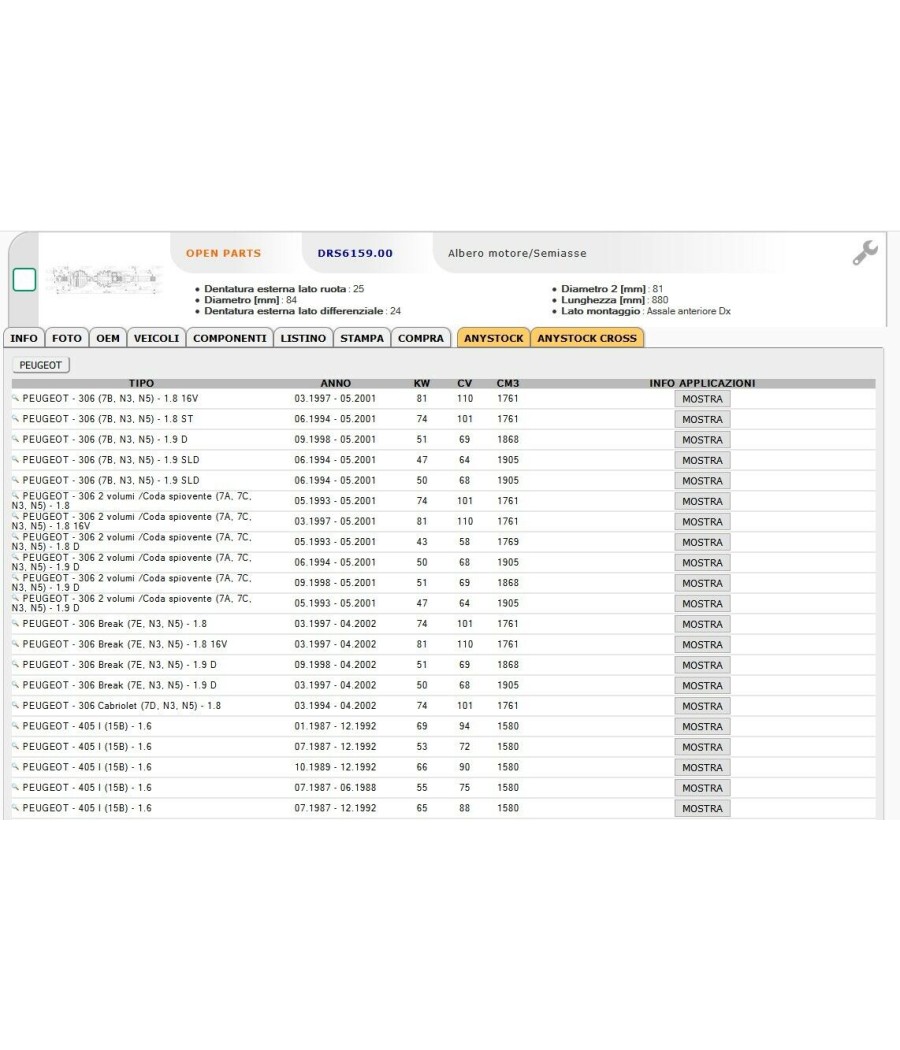Click MOSTRA for 306 2 volumi 1.8 D row
Screen dimensions: 900x1050
point(702,542)
